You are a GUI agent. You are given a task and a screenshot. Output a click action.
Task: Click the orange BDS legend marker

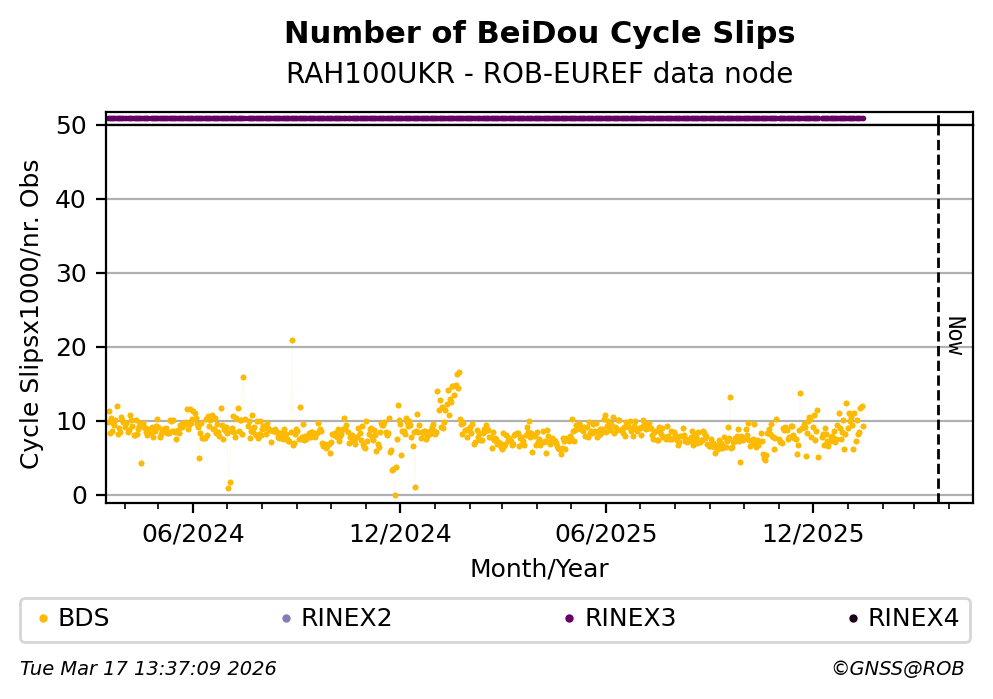[43, 618]
